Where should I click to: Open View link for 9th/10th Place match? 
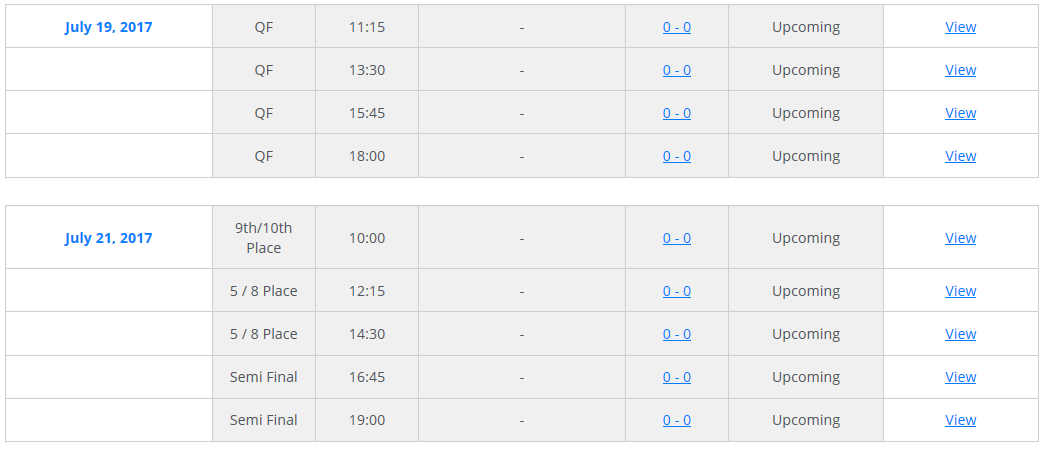(x=960, y=238)
